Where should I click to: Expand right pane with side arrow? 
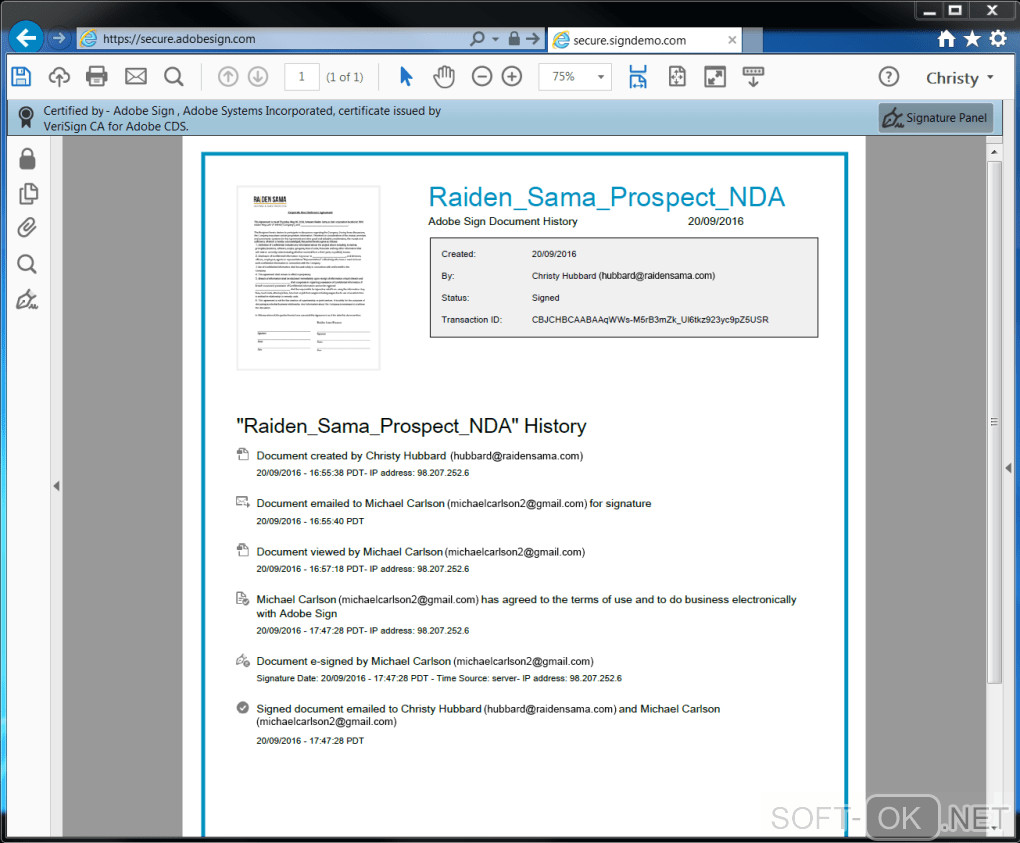tap(1008, 468)
